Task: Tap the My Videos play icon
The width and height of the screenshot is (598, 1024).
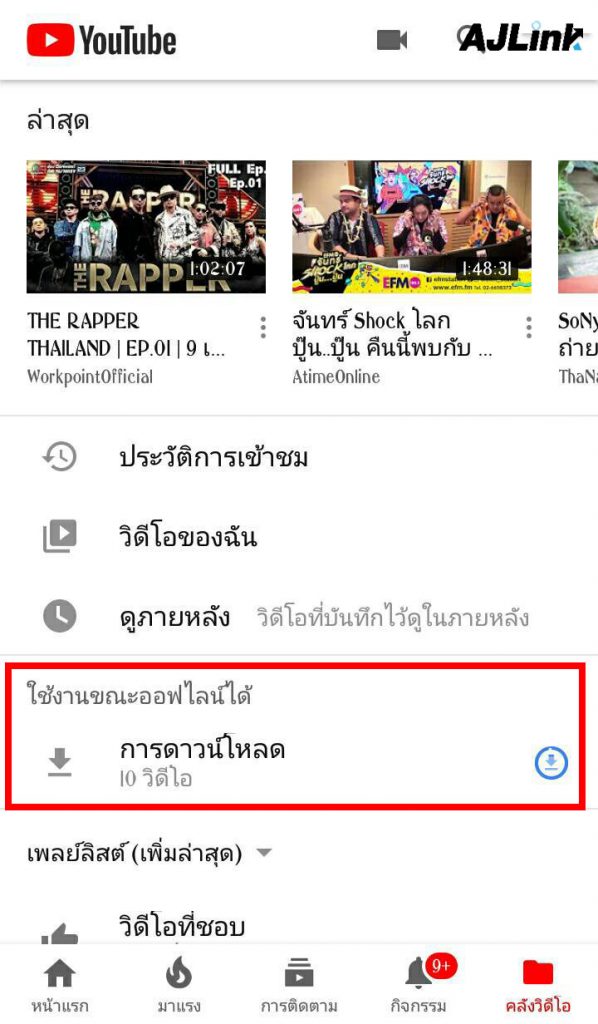Action: point(59,536)
